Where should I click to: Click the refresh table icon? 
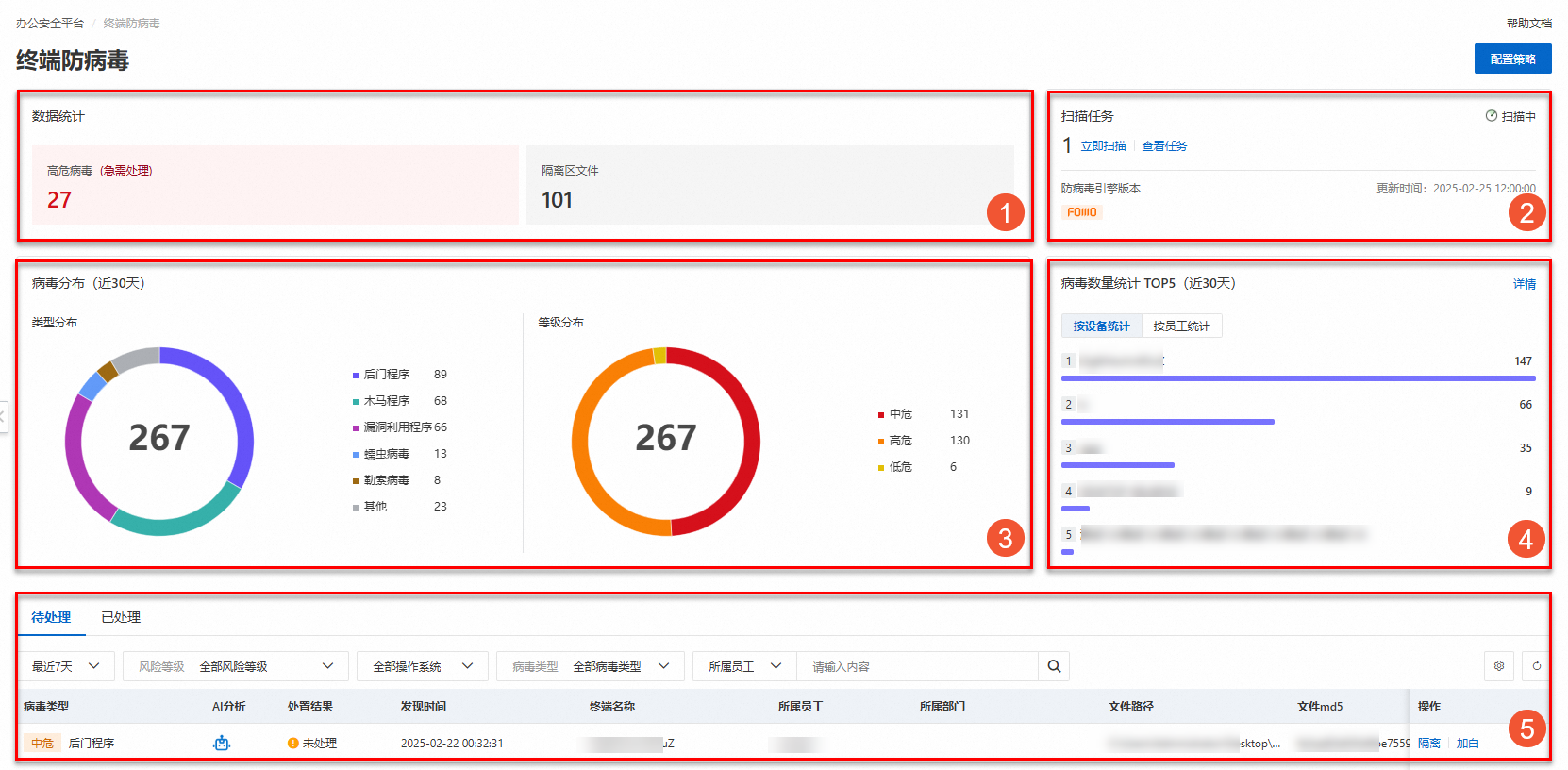1537,666
